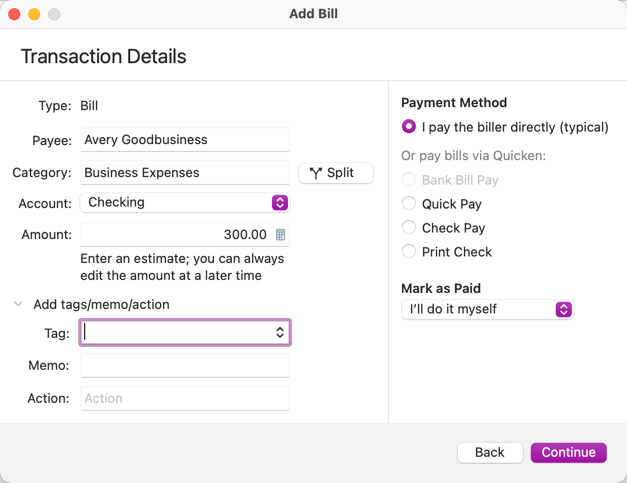Collapse the Add tags/memo/action section

tap(18, 304)
